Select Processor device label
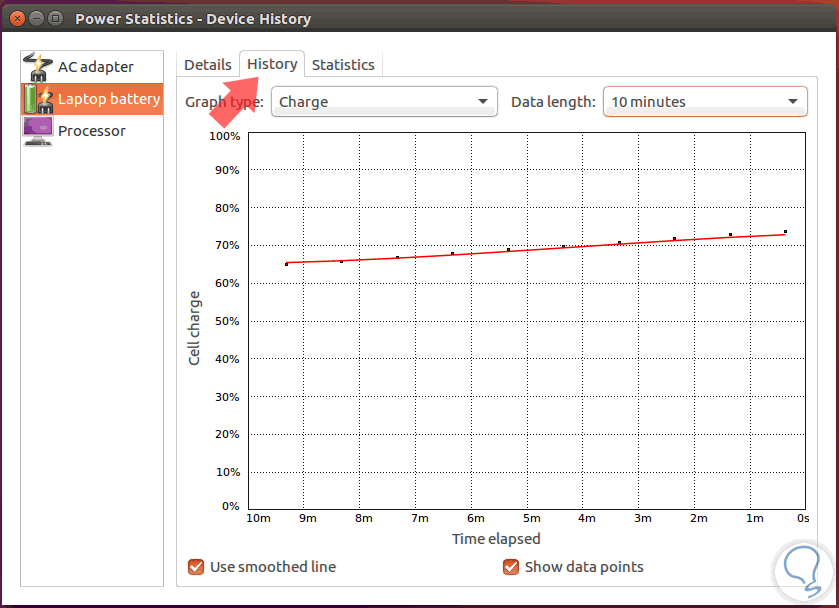The width and height of the screenshot is (839, 608). point(91,131)
